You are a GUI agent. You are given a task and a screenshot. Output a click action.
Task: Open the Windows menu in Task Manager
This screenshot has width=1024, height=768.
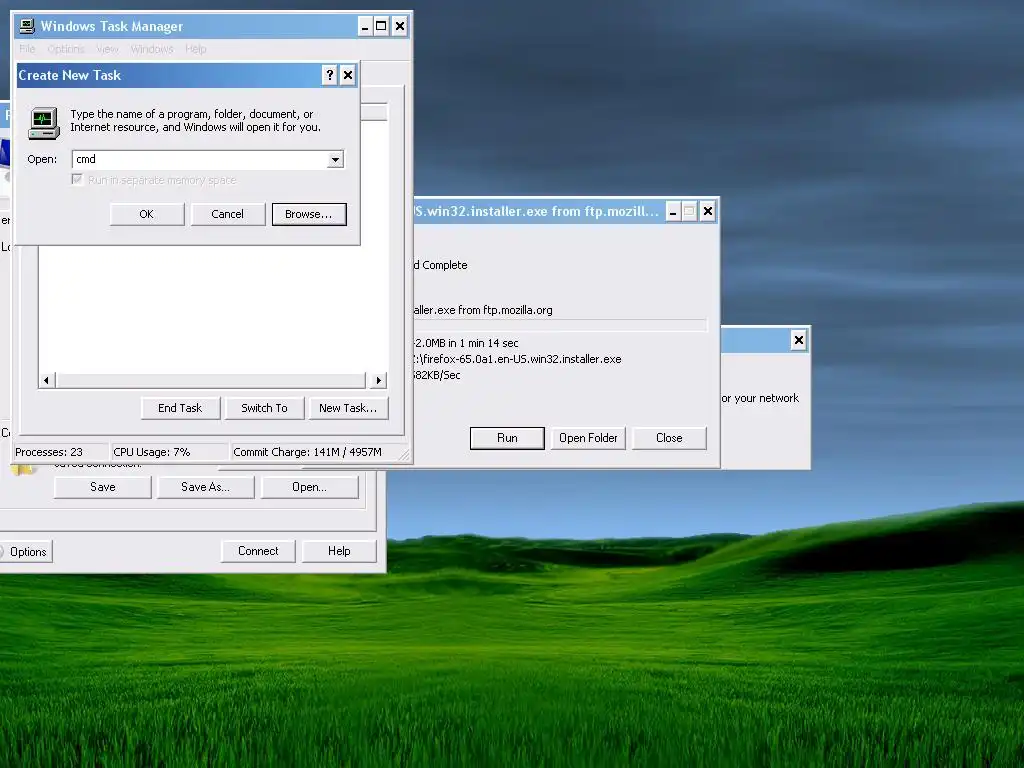point(152,49)
